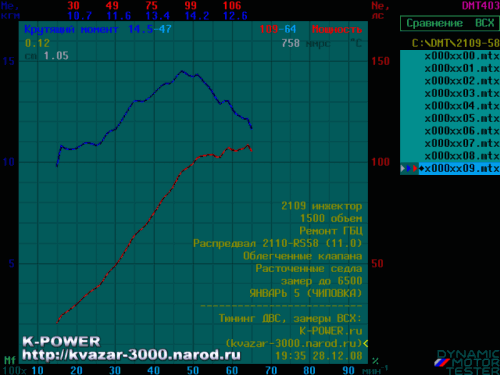500x375 pixels.
Task: Click the blue torque curve peak
Action: 182,71
